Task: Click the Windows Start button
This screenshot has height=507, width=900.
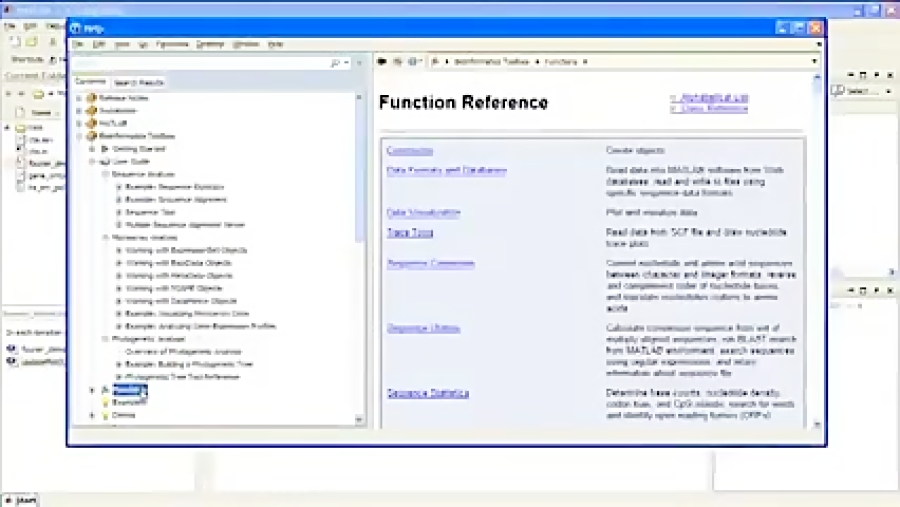Action: (x=21, y=501)
